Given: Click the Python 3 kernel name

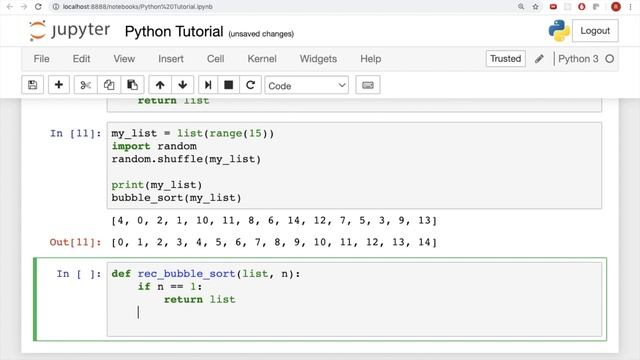Looking at the screenshot, I should pyautogui.click(x=578, y=59).
